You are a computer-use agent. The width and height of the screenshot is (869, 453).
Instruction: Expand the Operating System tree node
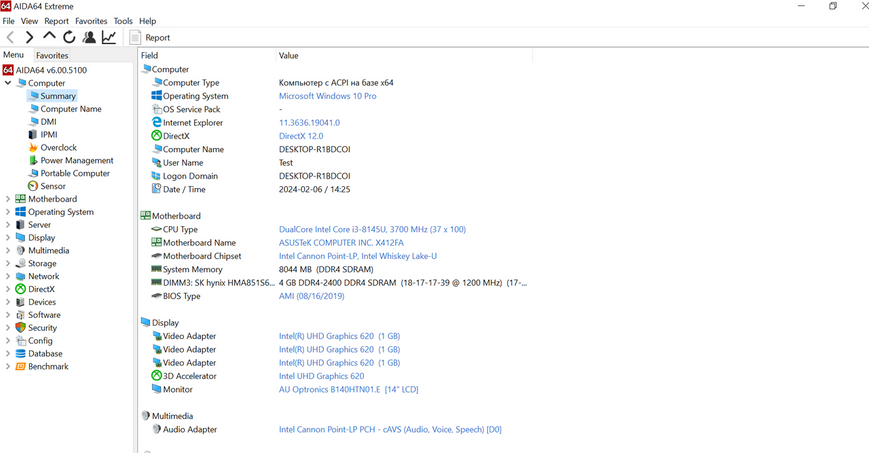pos(8,212)
